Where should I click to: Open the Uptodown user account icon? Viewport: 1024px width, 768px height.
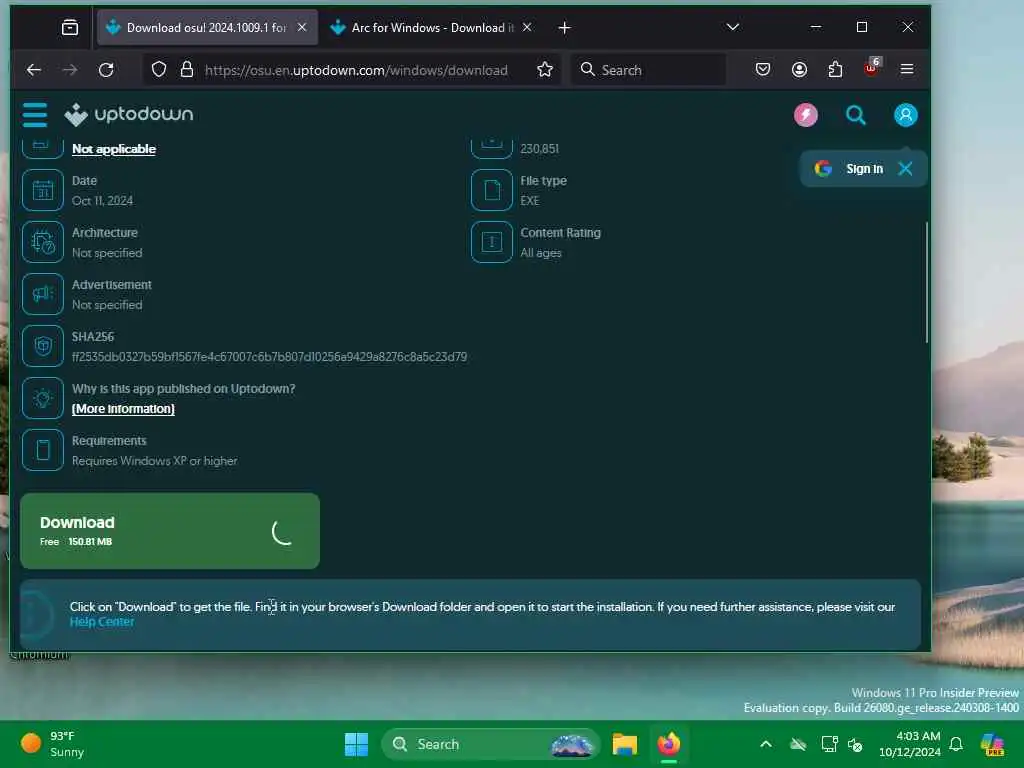pyautogui.click(x=905, y=115)
